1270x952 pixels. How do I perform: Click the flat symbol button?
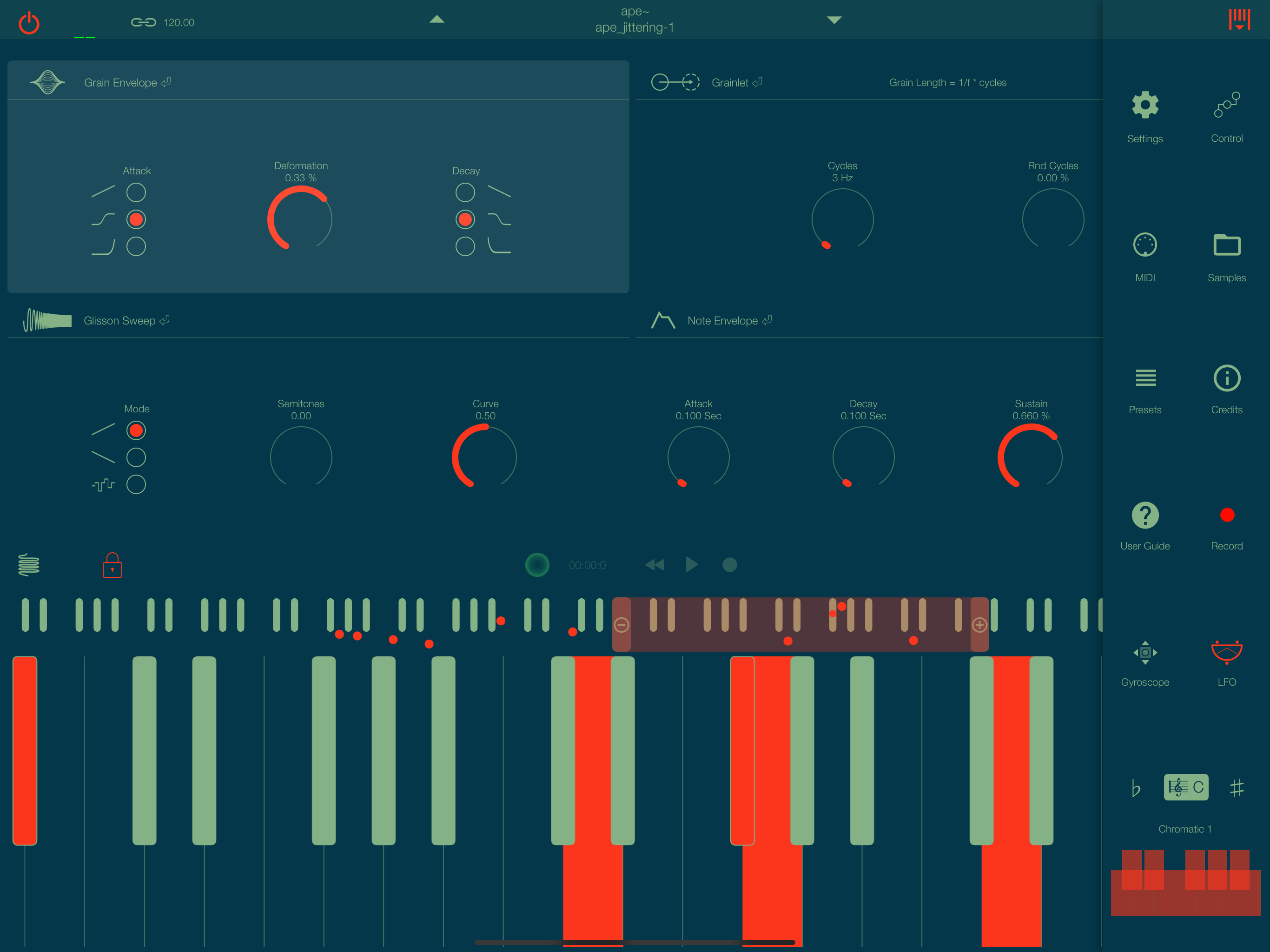coord(1136,788)
